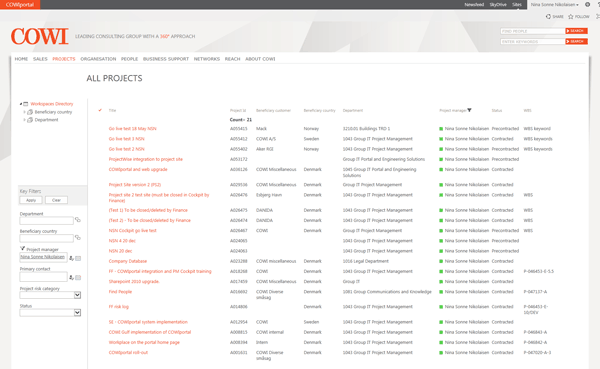This screenshot has height=369, width=600.
Task: Click the filter funnel icon on Project manager column
Action: point(470,110)
